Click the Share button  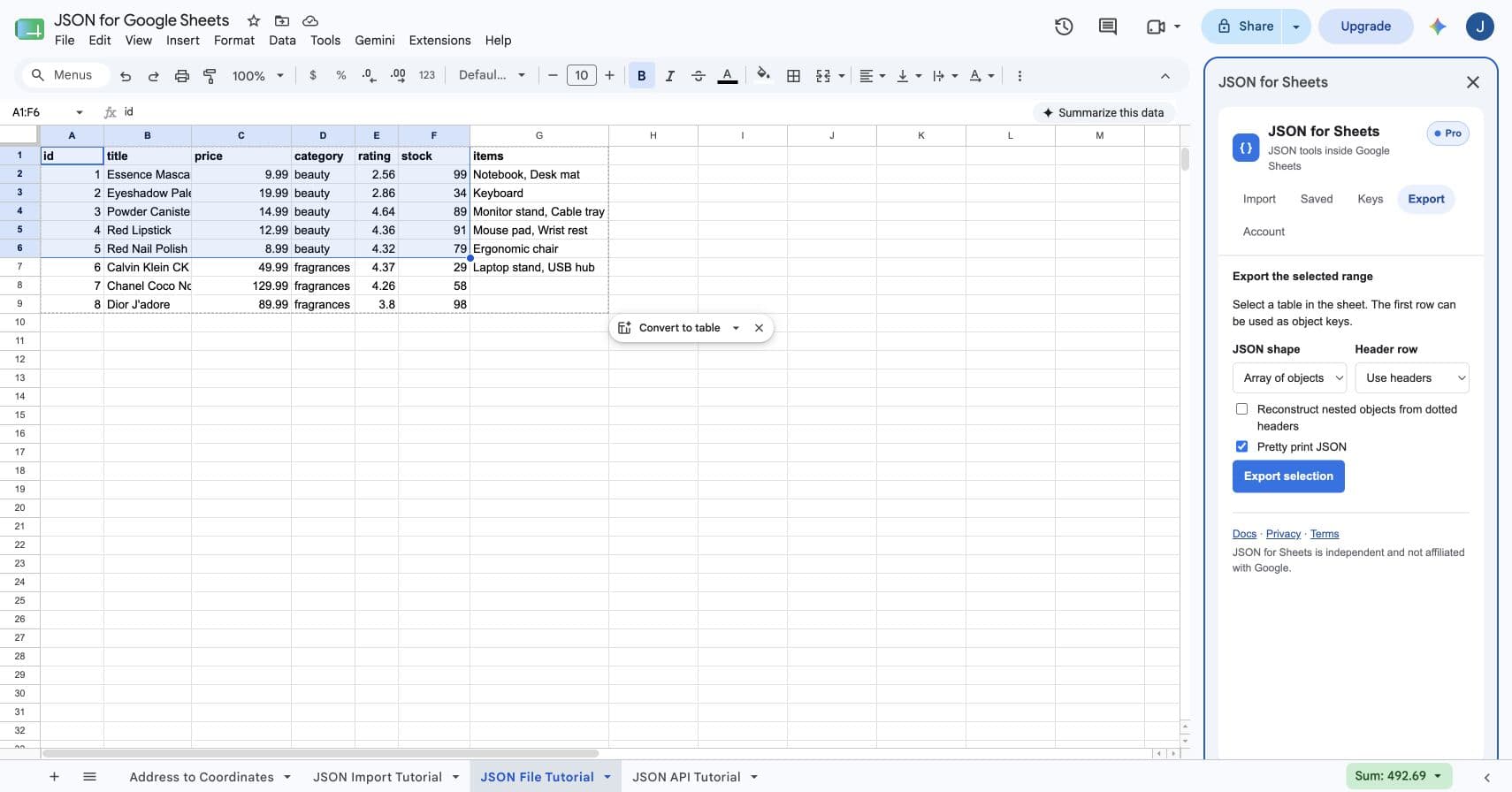pos(1243,27)
